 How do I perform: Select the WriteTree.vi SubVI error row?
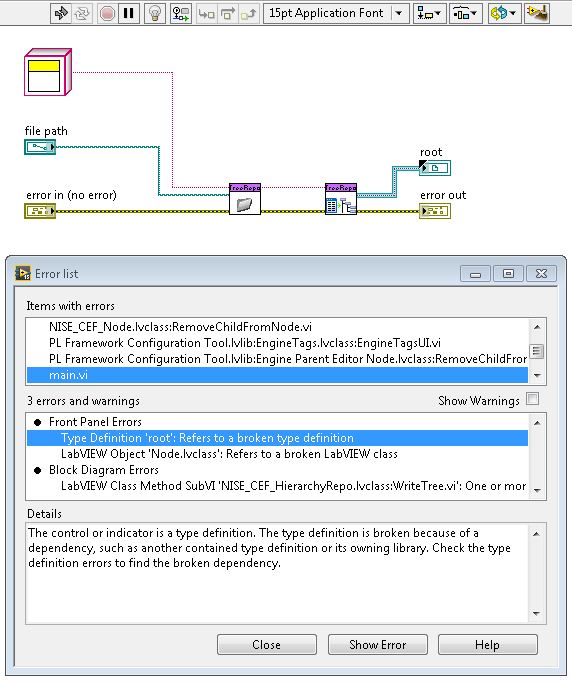[x=277, y=486]
